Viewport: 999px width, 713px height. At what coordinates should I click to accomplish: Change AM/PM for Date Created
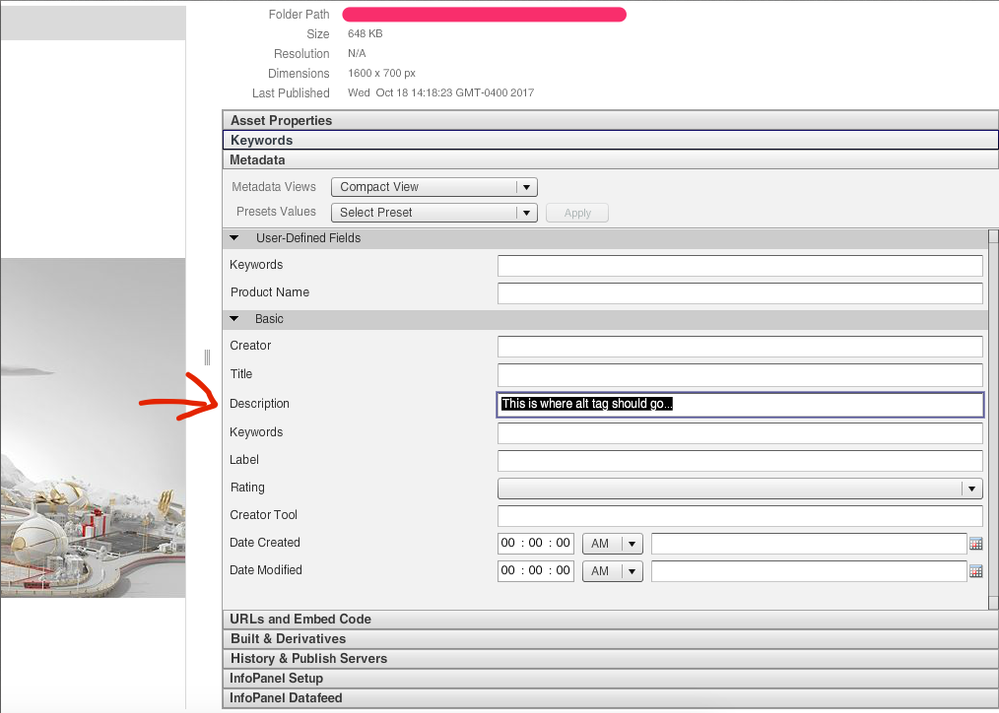point(612,544)
